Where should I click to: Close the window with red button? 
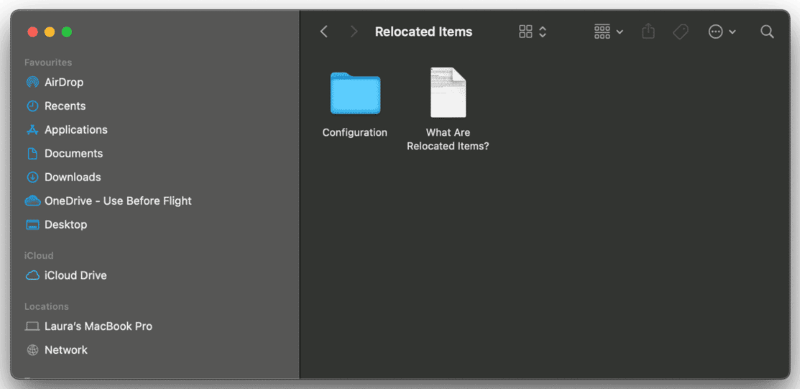coord(33,32)
